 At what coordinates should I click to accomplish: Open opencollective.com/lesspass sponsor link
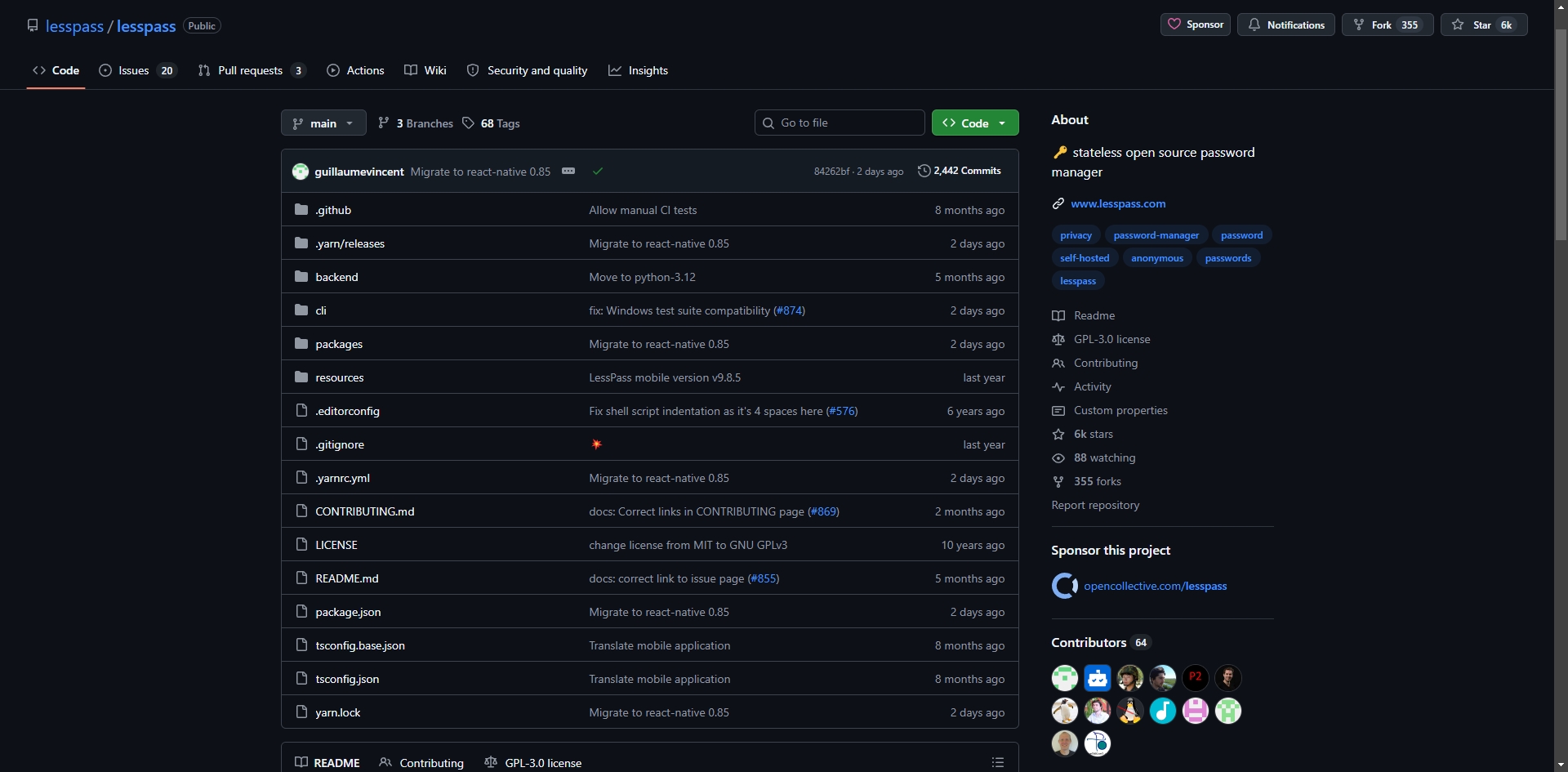[1155, 586]
